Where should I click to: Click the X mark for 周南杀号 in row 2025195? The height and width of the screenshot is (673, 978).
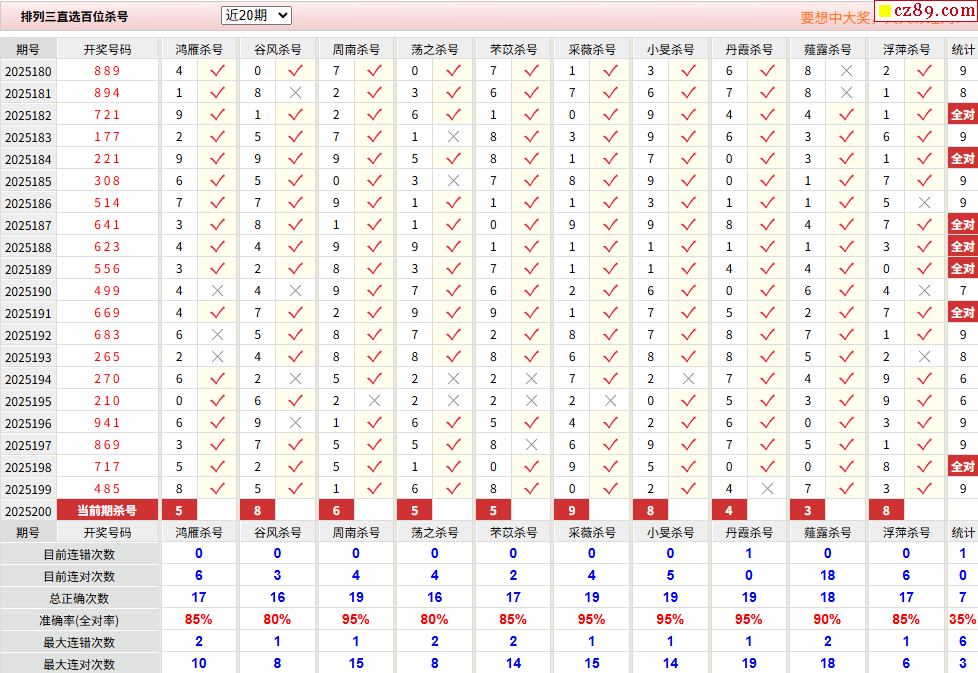tap(374, 401)
